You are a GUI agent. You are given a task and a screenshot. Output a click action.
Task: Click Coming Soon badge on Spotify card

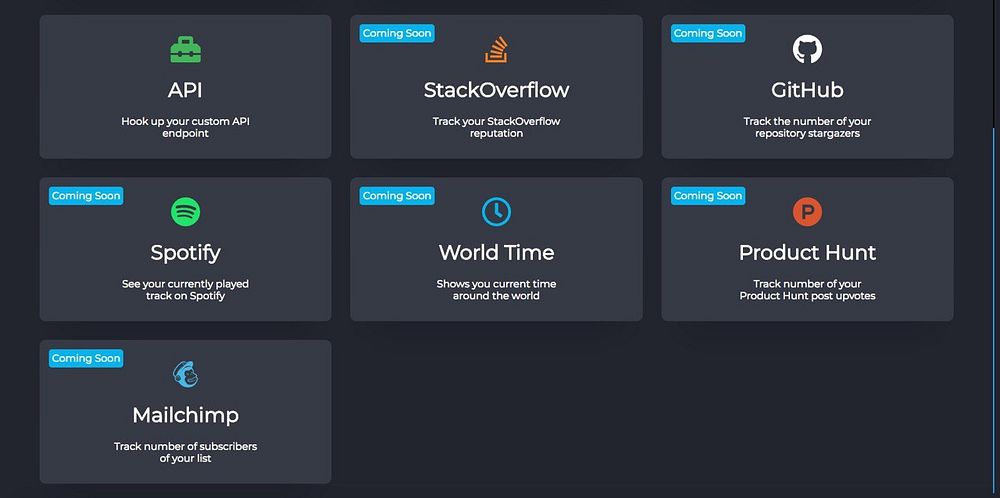(86, 196)
